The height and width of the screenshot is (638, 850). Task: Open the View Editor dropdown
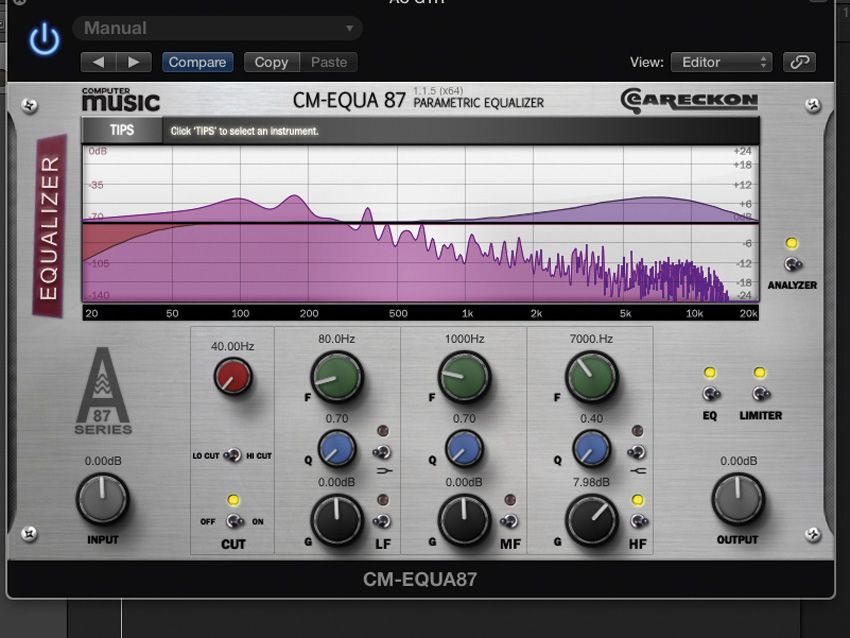coord(722,61)
